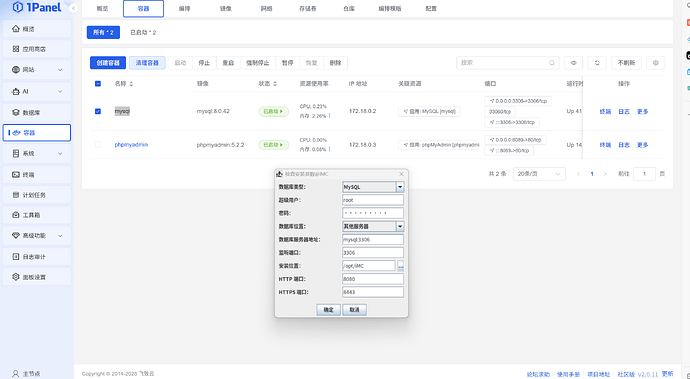Screen dimensions: 690x379
Task: Uncheck the mysql row checkbox
Action: [98, 111]
